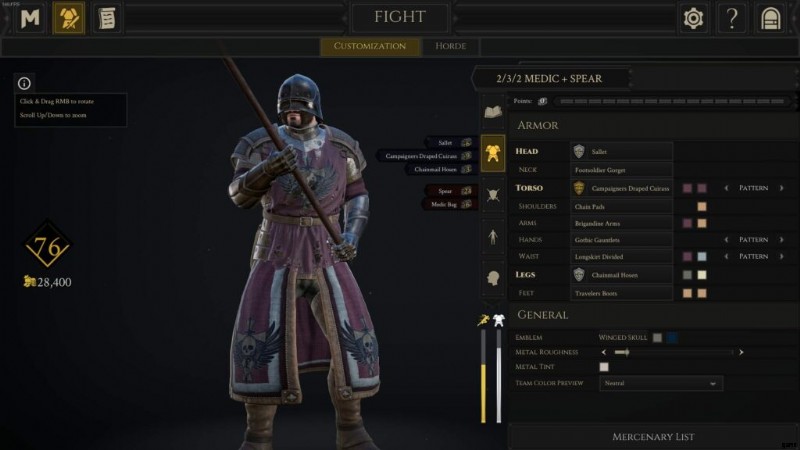Open the Mercenary List
Screen dimensions: 800x450
(653, 437)
